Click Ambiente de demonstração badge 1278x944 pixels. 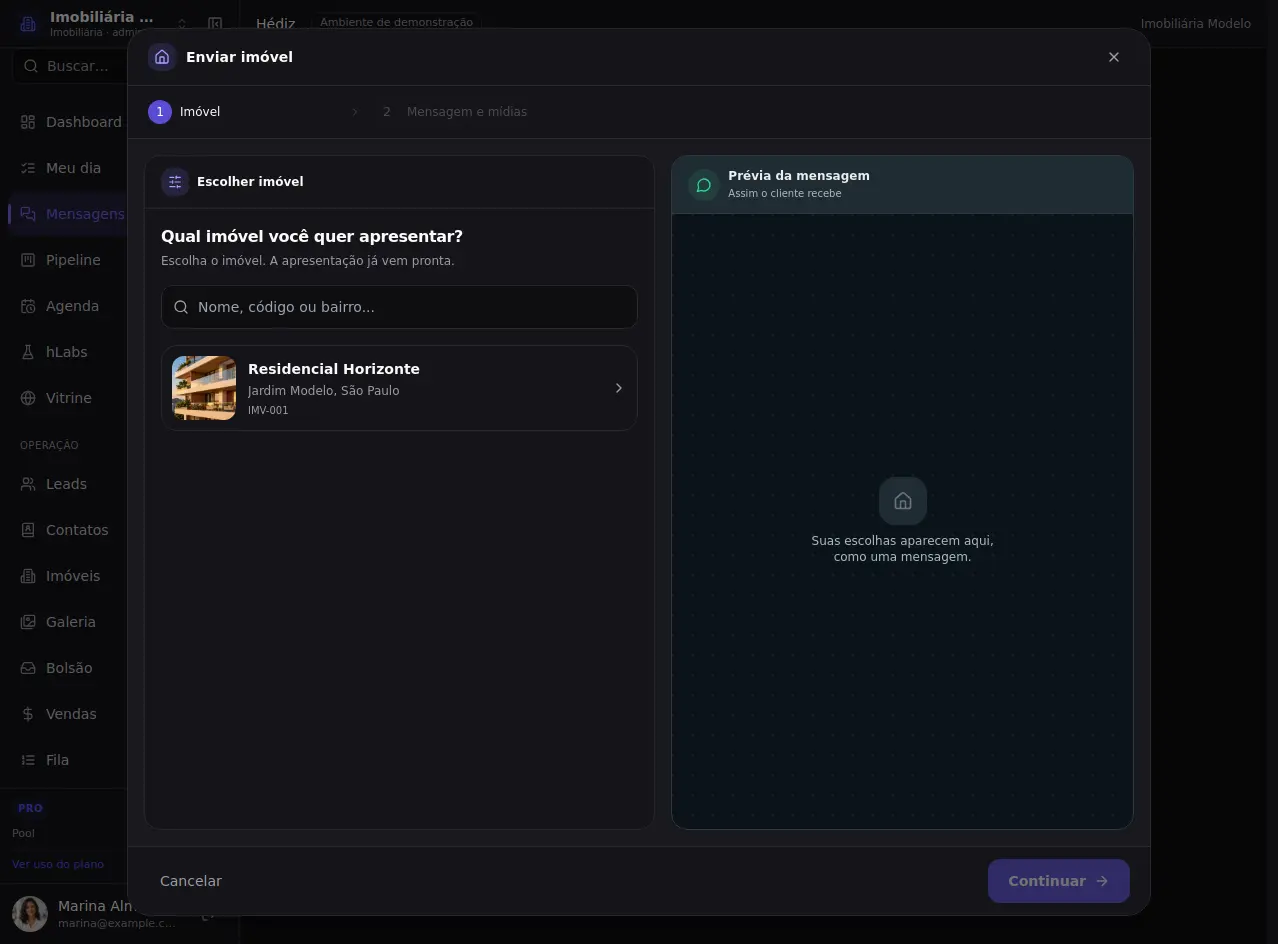click(396, 22)
